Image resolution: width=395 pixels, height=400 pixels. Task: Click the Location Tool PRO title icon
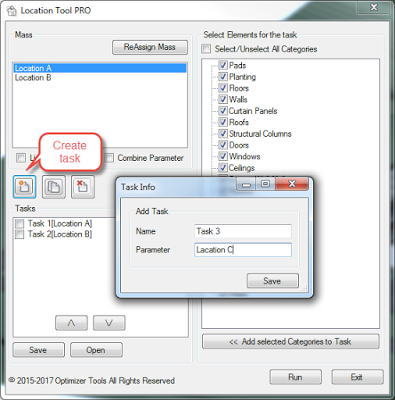click(x=12, y=11)
